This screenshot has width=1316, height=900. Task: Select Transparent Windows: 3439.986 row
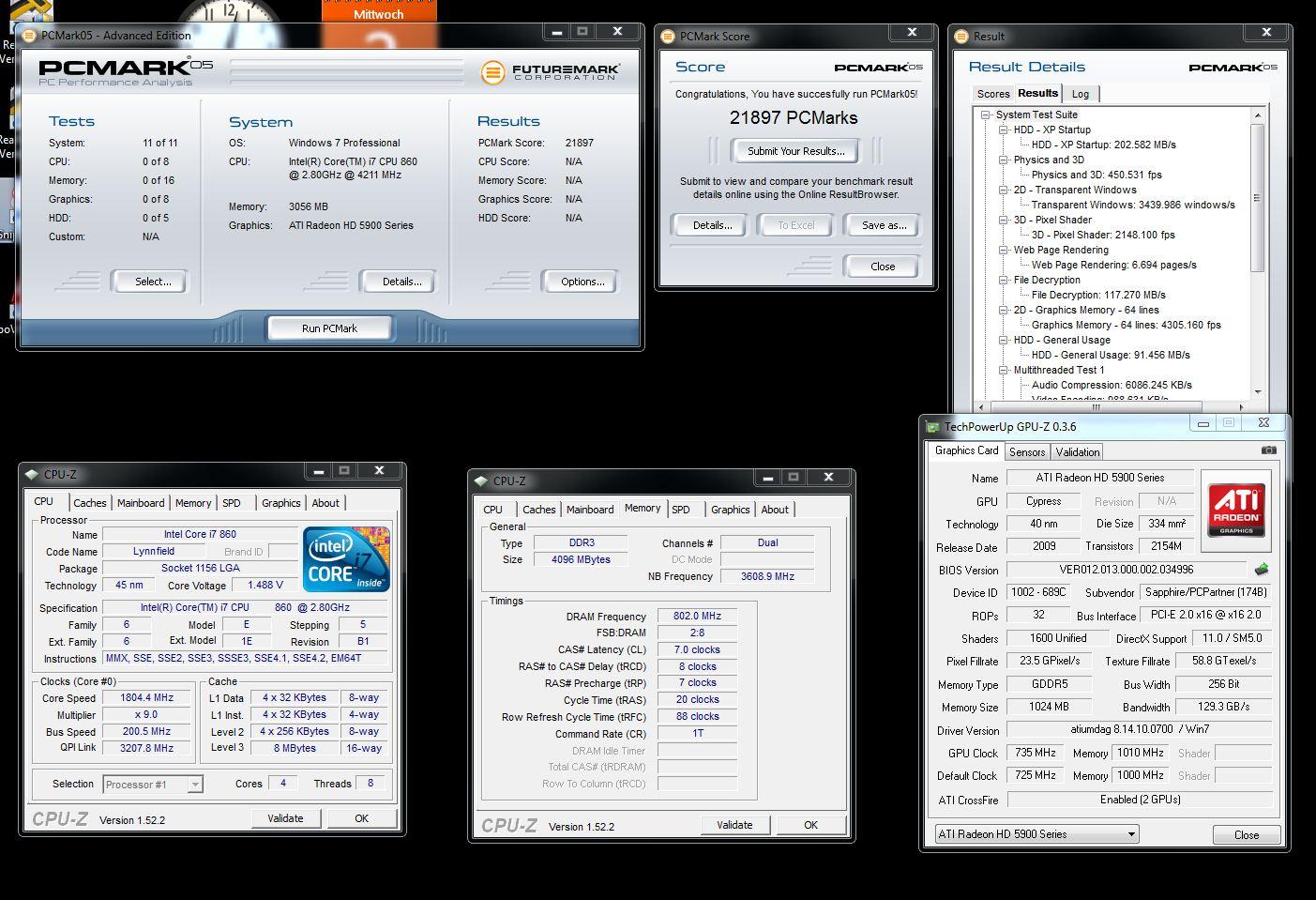click(1133, 205)
